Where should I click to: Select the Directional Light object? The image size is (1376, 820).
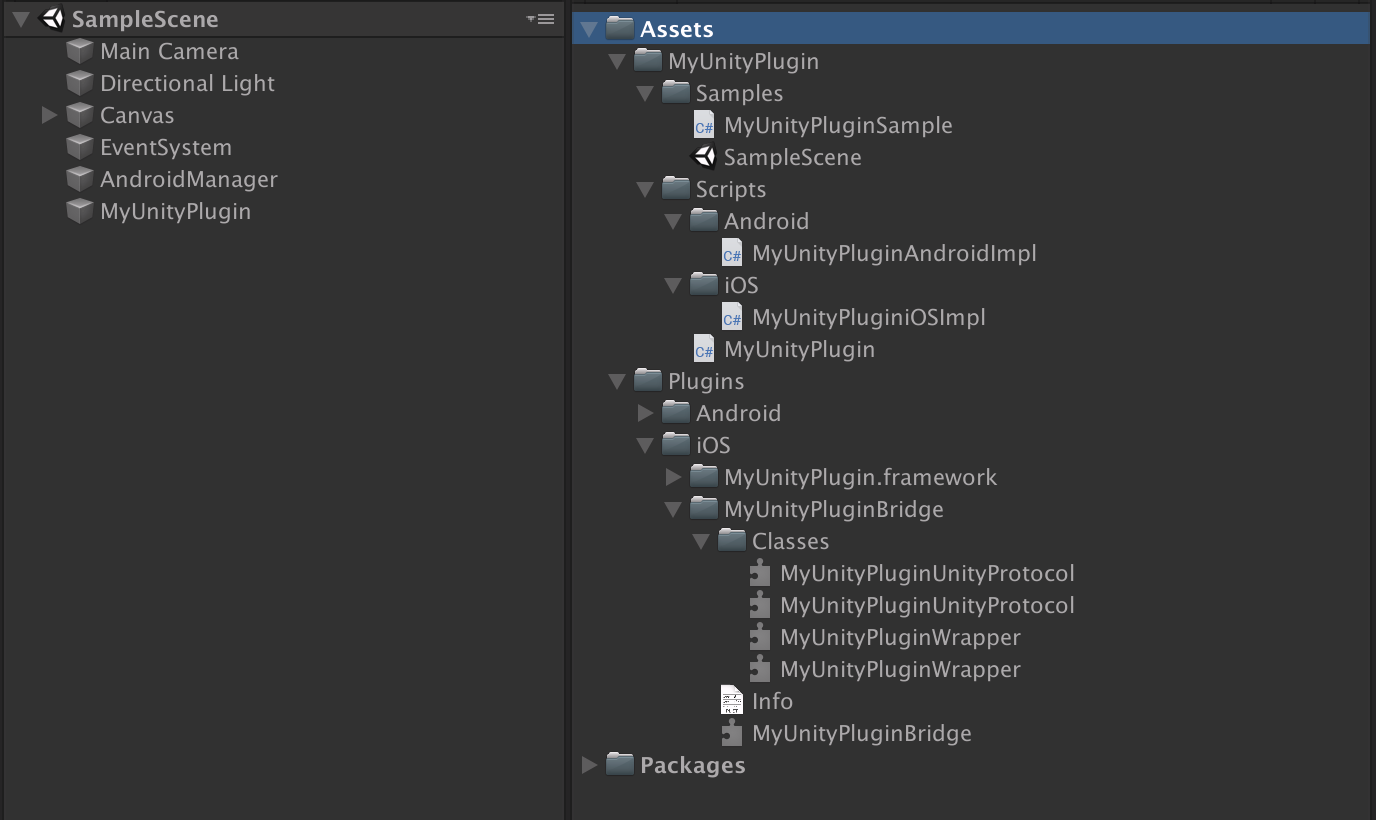[187, 83]
